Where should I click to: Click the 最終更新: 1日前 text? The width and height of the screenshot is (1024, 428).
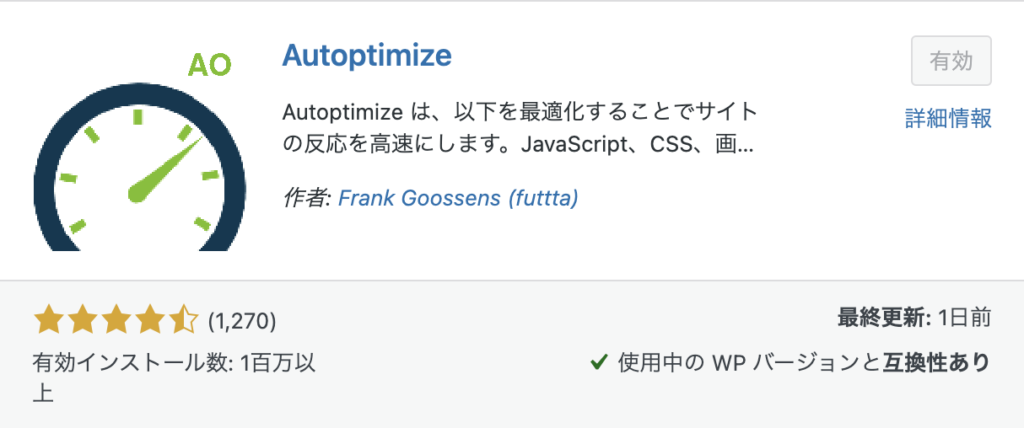(x=914, y=320)
